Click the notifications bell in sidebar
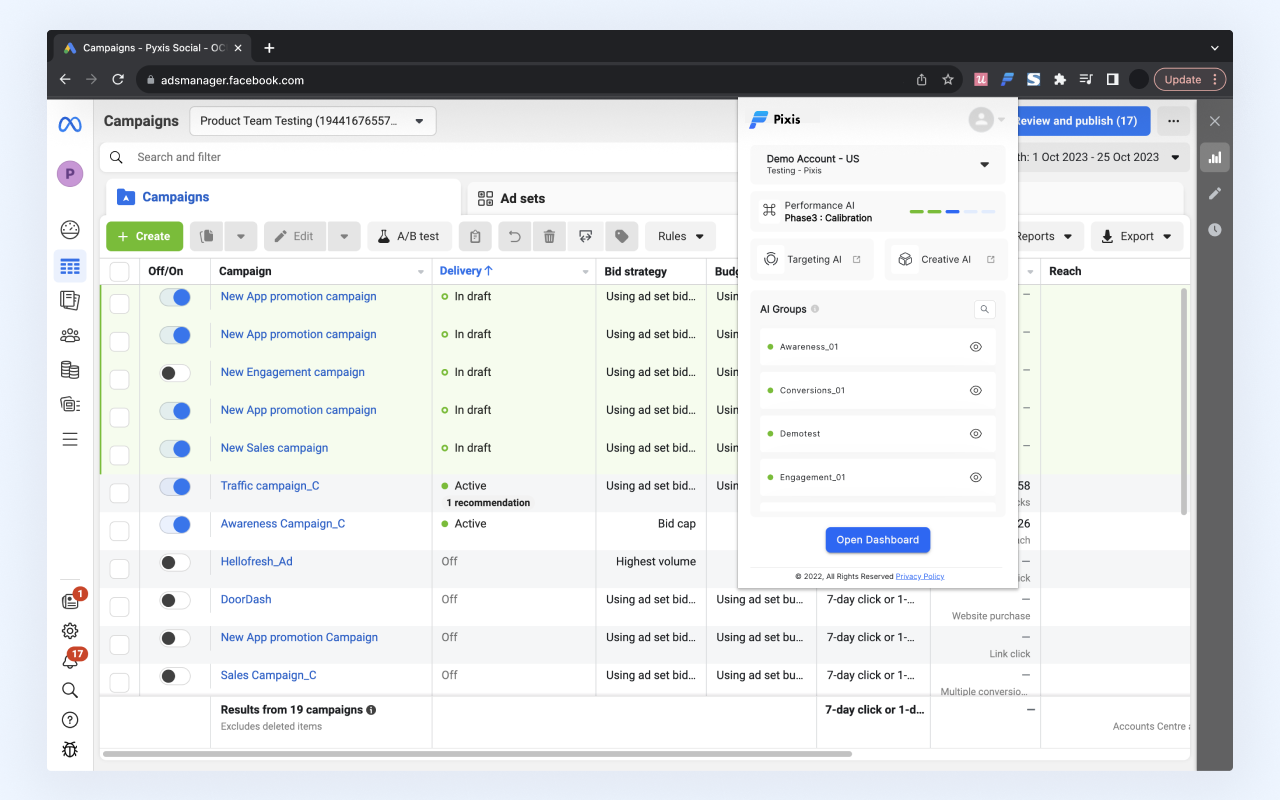Screen dimensions: 1280x800 click(x=70, y=661)
